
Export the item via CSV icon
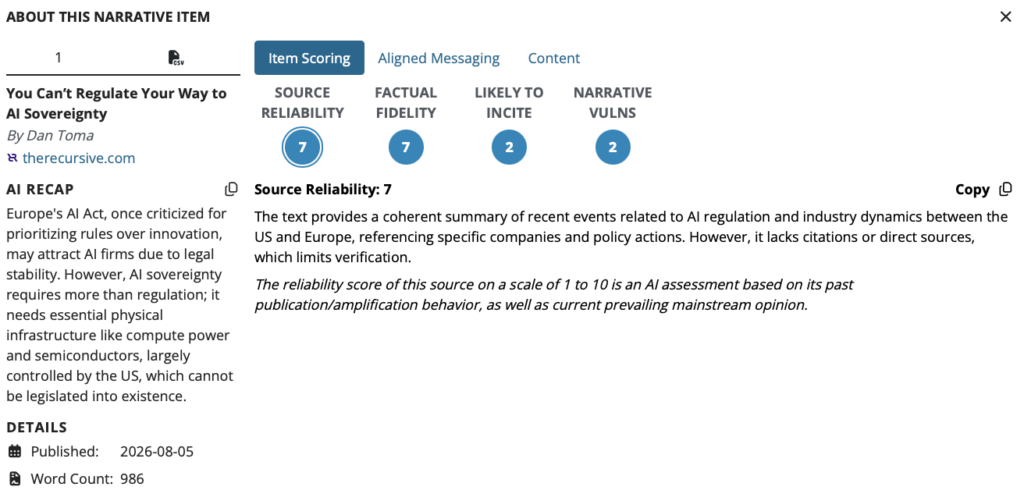[x=176, y=58]
